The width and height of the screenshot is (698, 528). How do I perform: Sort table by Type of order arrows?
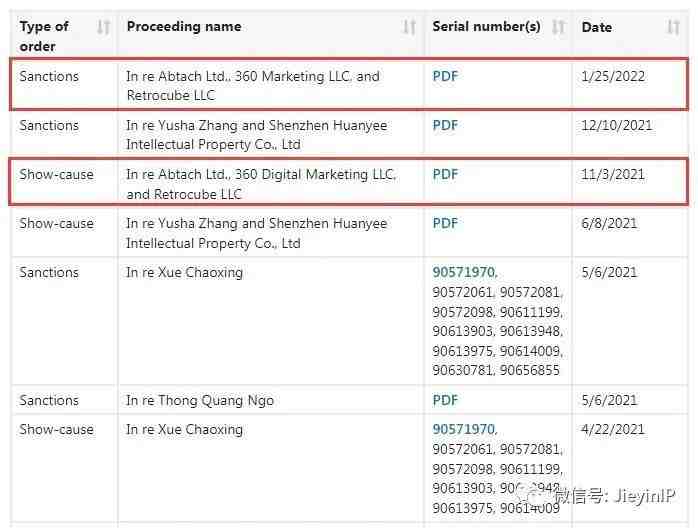point(103,28)
